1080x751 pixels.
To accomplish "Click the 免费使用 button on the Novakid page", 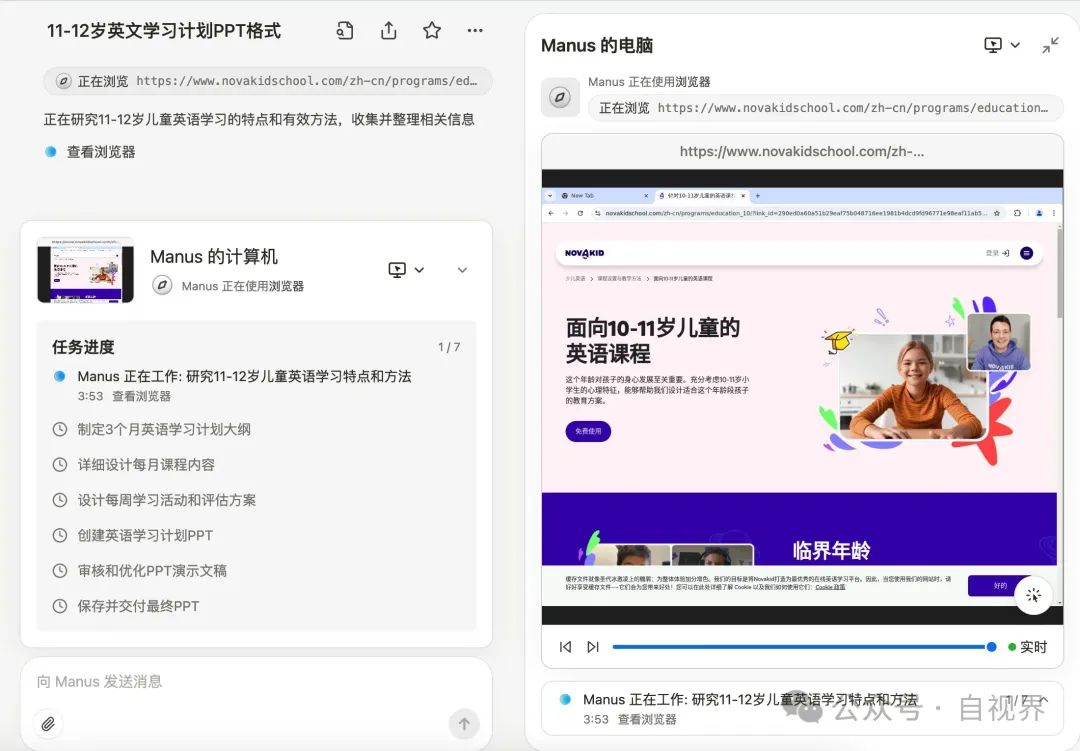I will 588,431.
